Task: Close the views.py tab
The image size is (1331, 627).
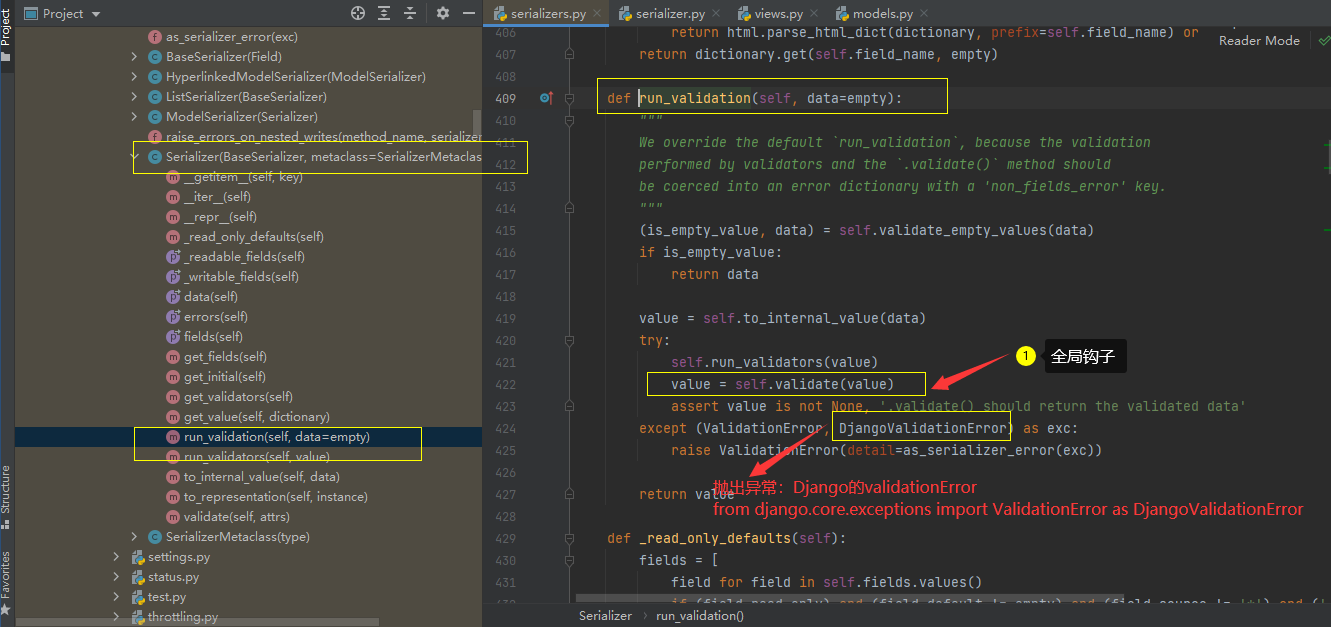Action: 815,14
